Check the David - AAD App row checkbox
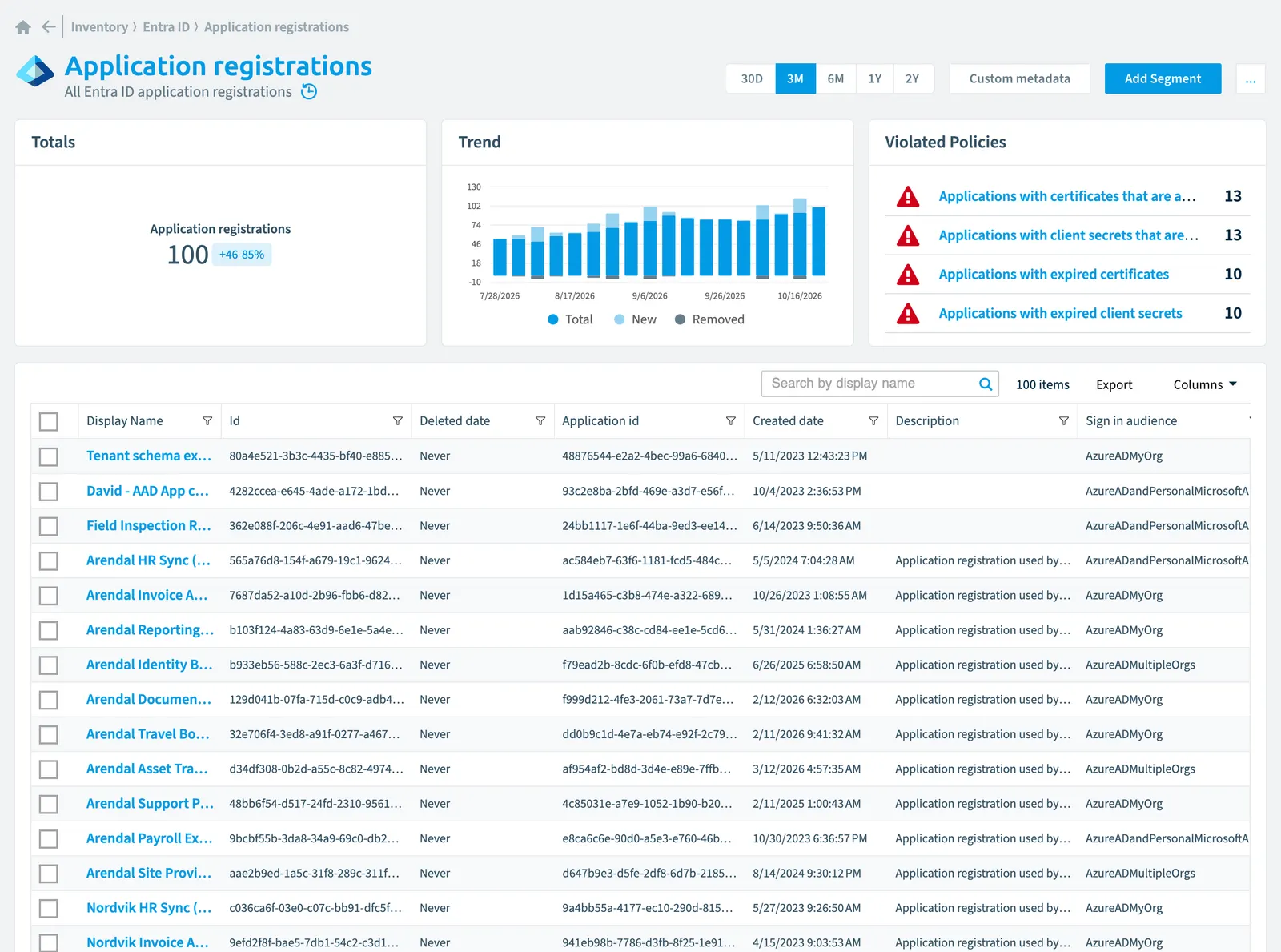1281x952 pixels. click(x=49, y=491)
